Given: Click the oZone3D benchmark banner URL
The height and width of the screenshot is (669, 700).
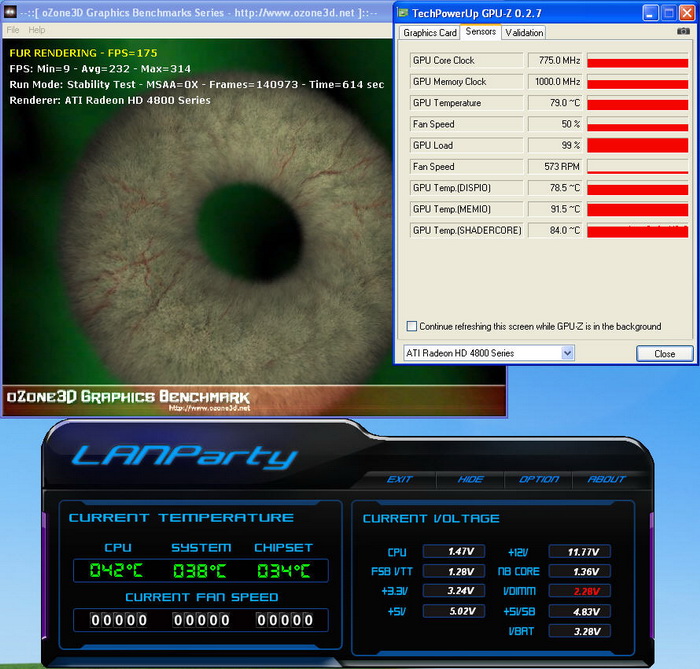Looking at the screenshot, I should coord(209,407).
